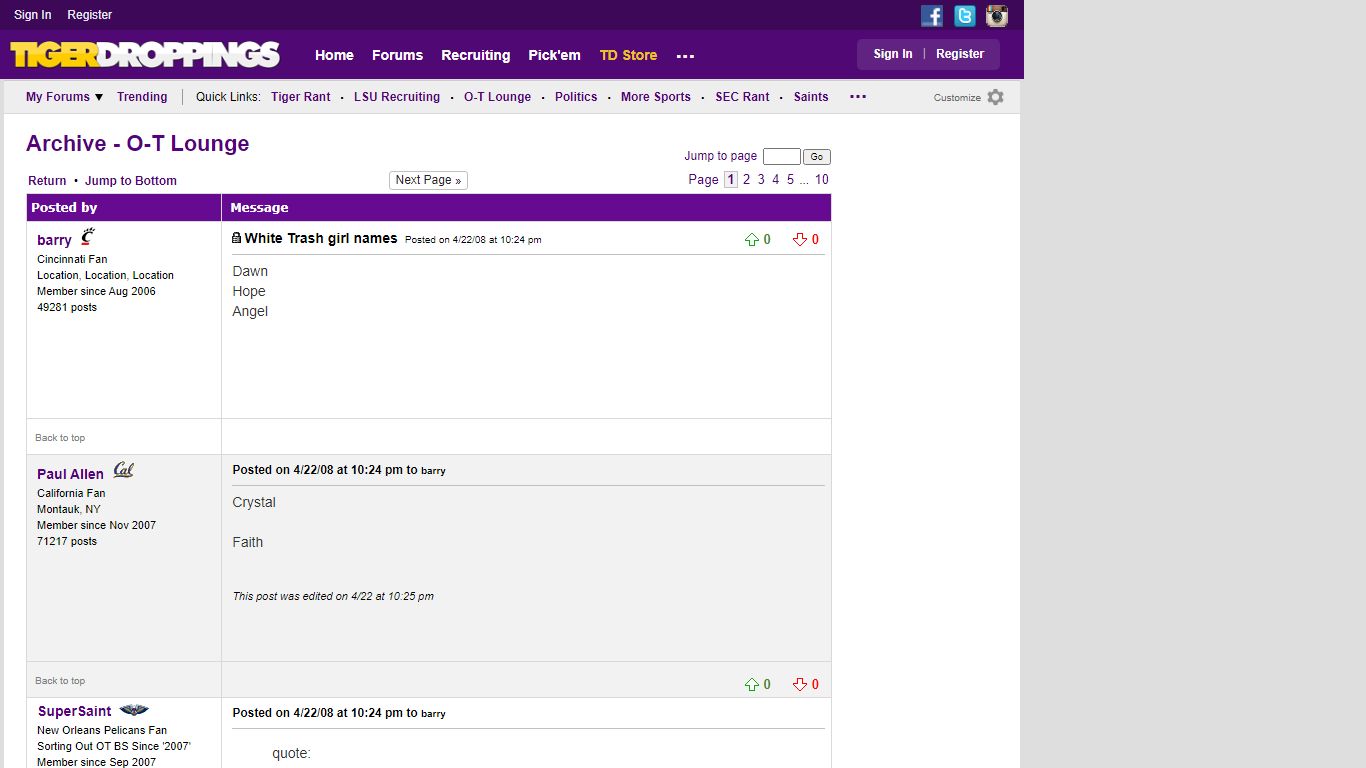1366x768 pixels.
Task: Click the Customize text link
Action: click(x=957, y=98)
